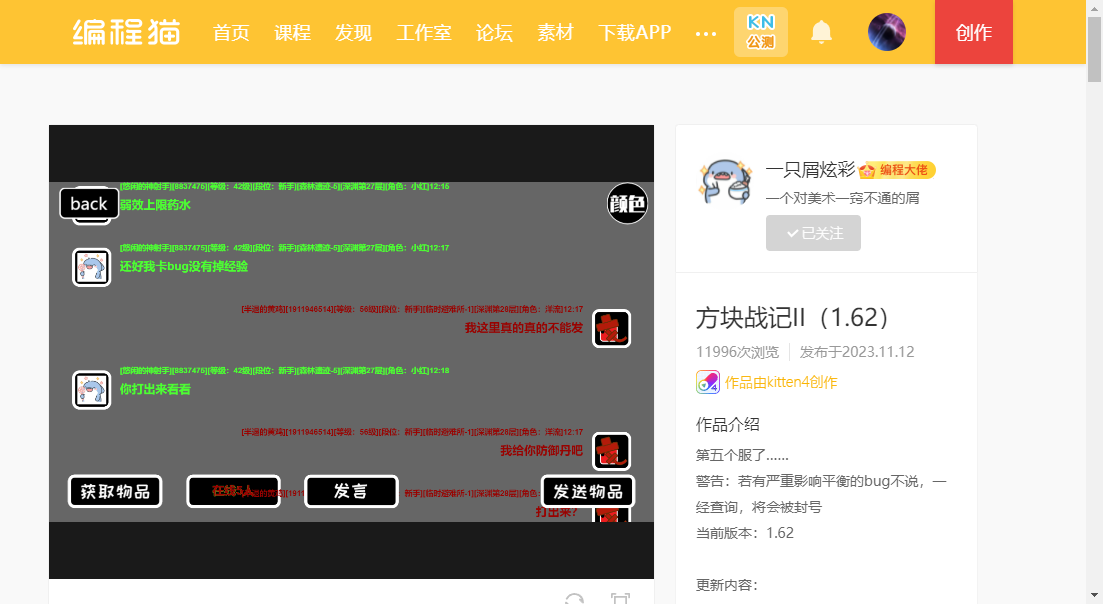Click message text 我这里真的真的不能发
The image size is (1103, 604).
point(523,328)
